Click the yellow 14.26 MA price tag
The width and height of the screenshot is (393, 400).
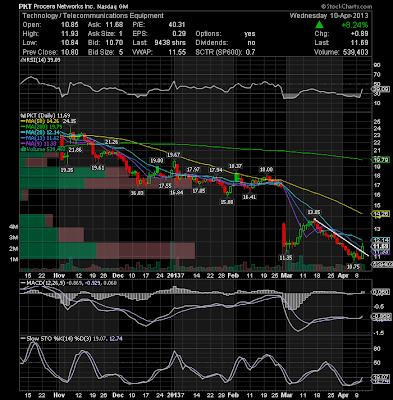(x=380, y=214)
